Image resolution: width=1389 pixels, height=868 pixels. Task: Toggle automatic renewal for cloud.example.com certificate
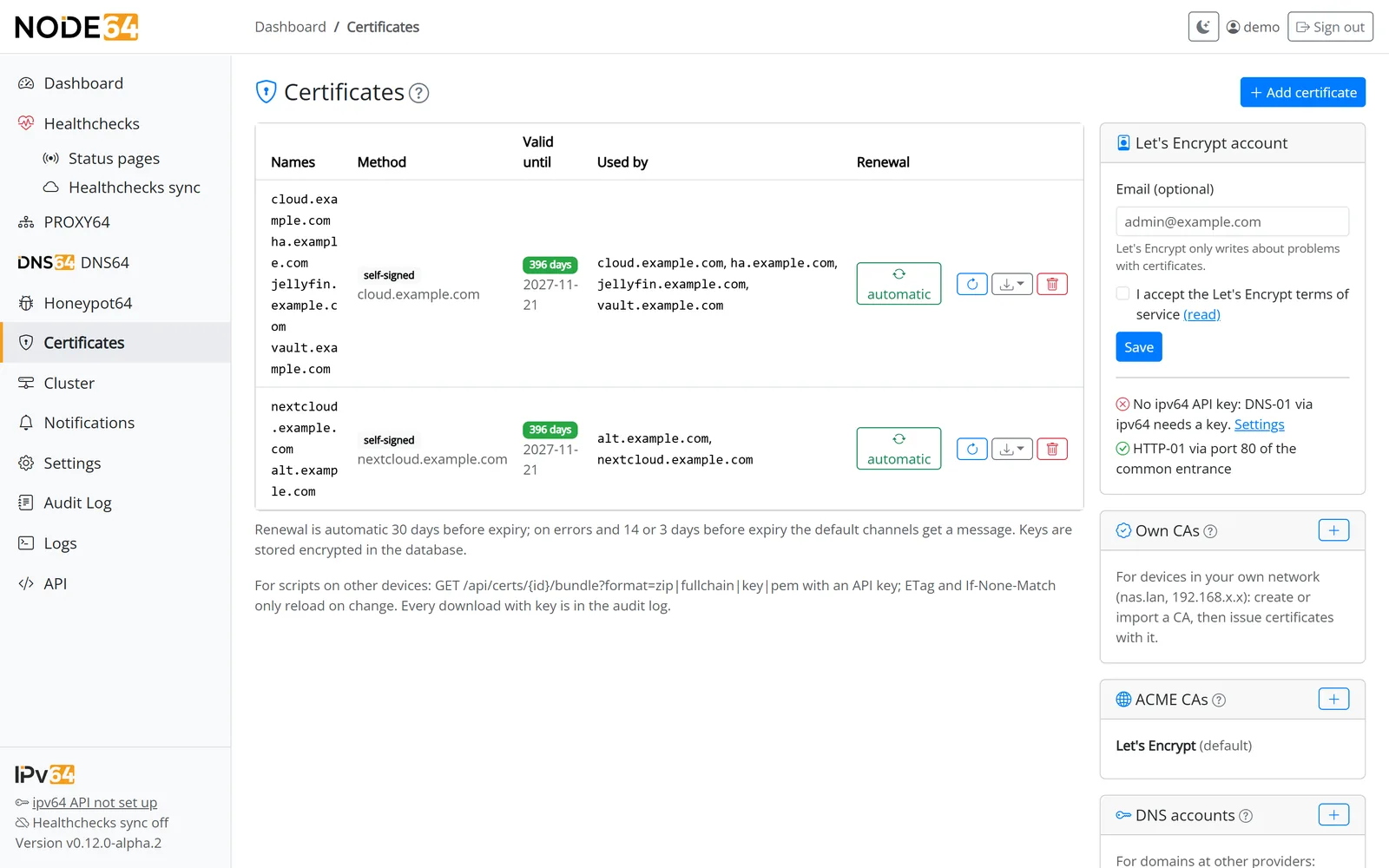(x=899, y=284)
